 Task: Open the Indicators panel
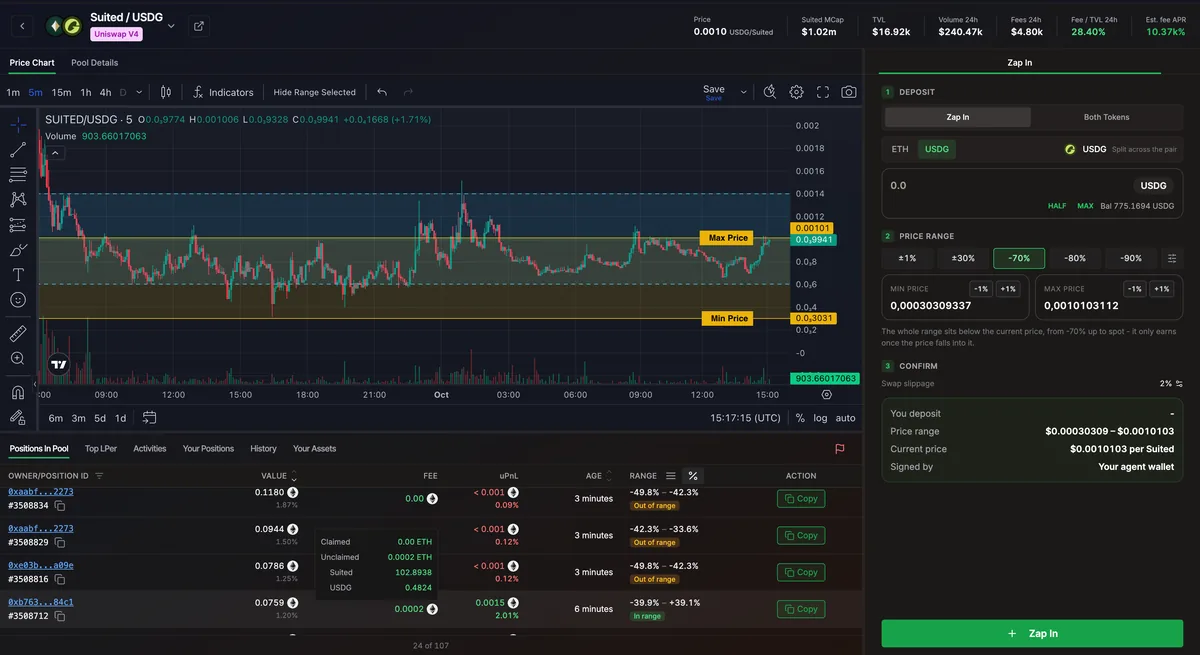[223, 92]
